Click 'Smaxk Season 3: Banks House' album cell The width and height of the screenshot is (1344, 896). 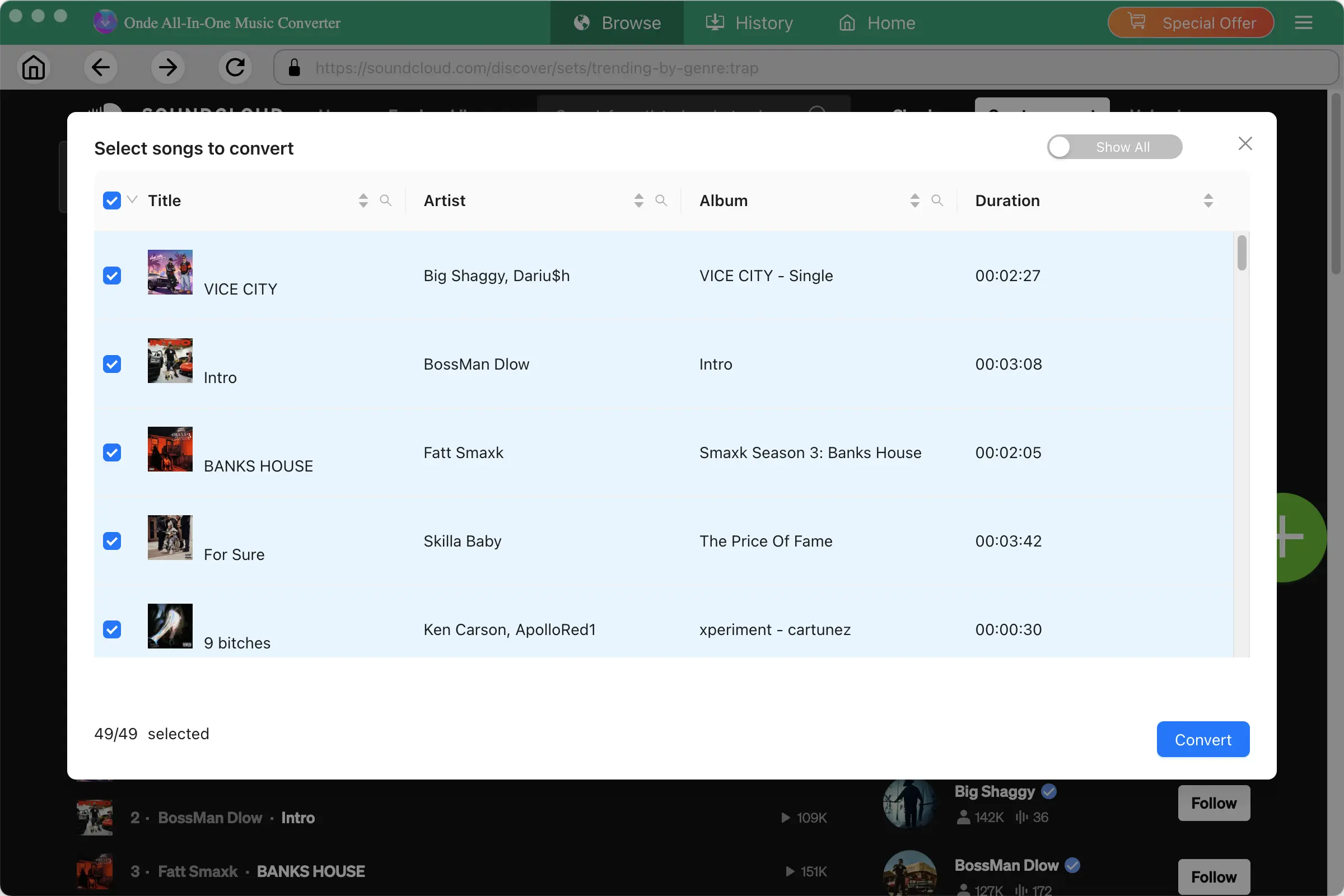tap(810, 452)
